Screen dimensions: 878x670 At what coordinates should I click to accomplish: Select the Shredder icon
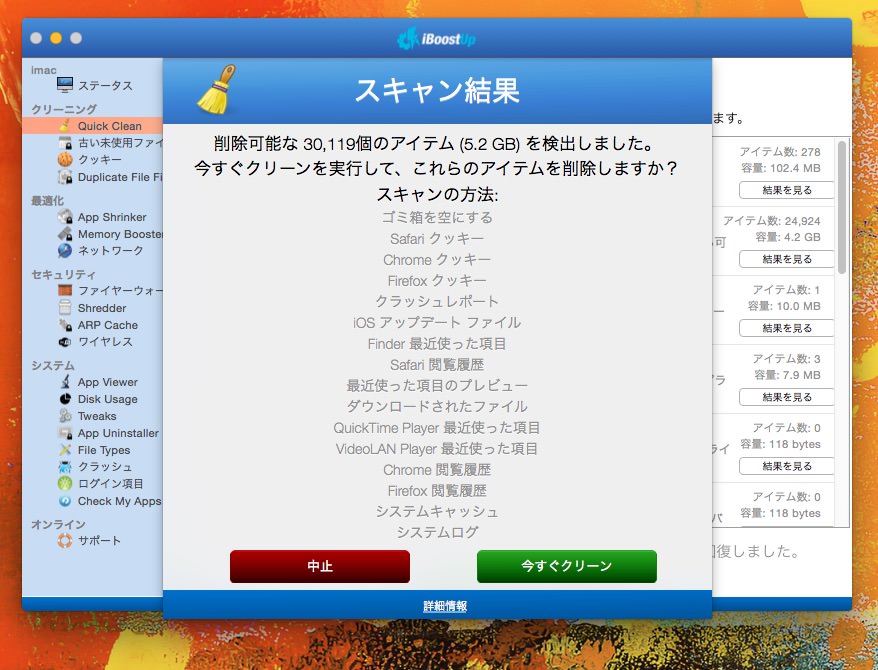point(65,307)
